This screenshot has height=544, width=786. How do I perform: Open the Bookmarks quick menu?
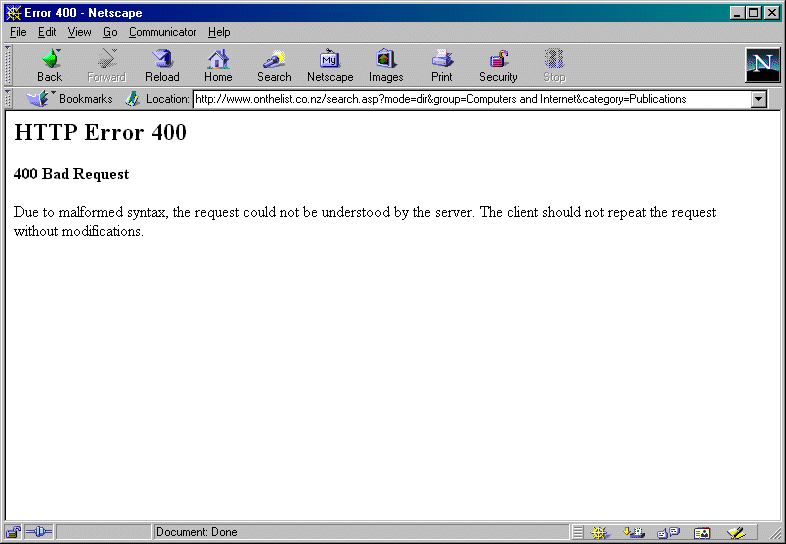click(x=70, y=99)
